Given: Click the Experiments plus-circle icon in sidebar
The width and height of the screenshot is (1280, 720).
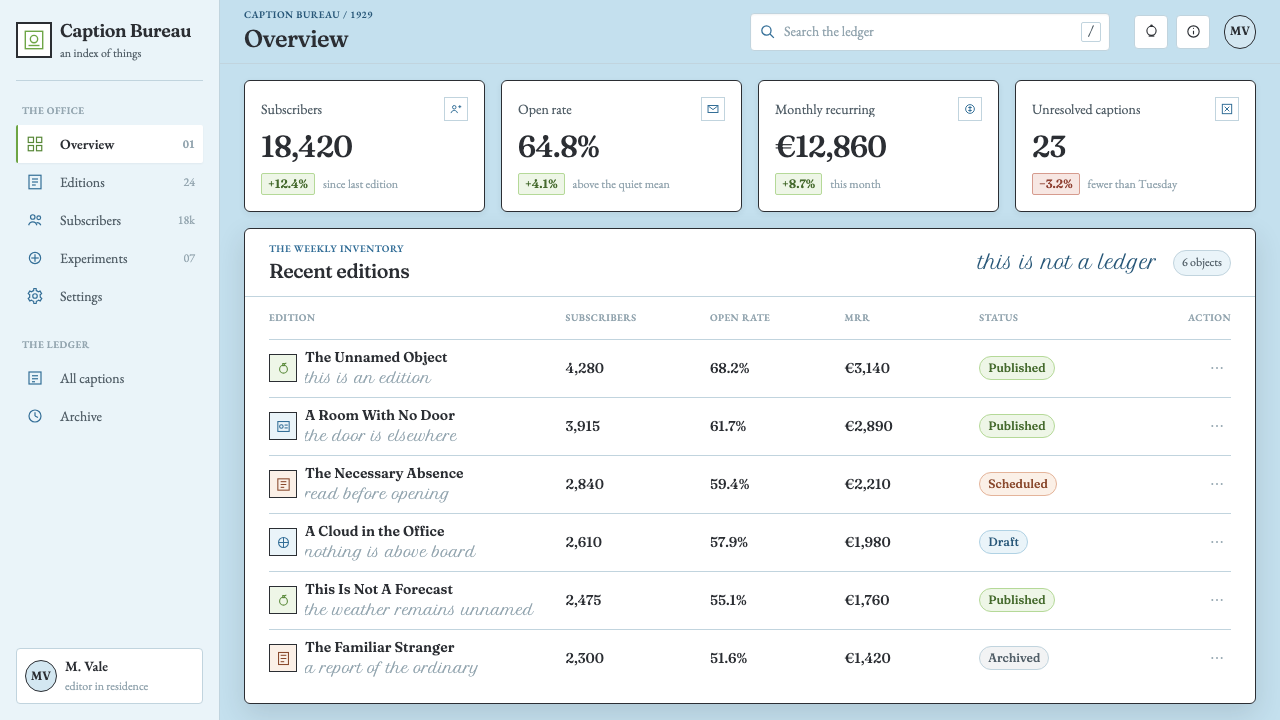Looking at the screenshot, I should point(35,258).
